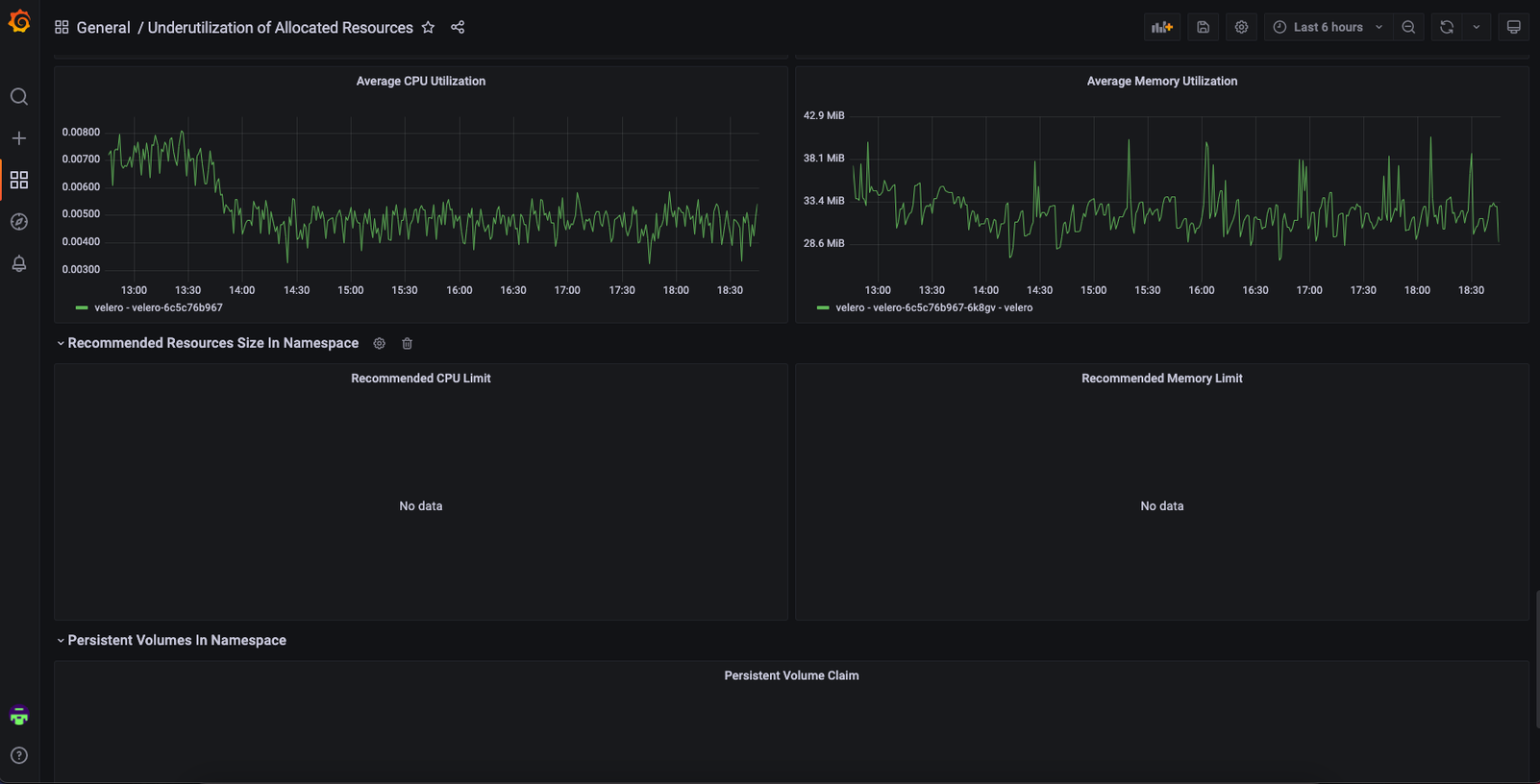Toggle the velero-6c5c76b967-6k8gv memory legend series

point(934,308)
